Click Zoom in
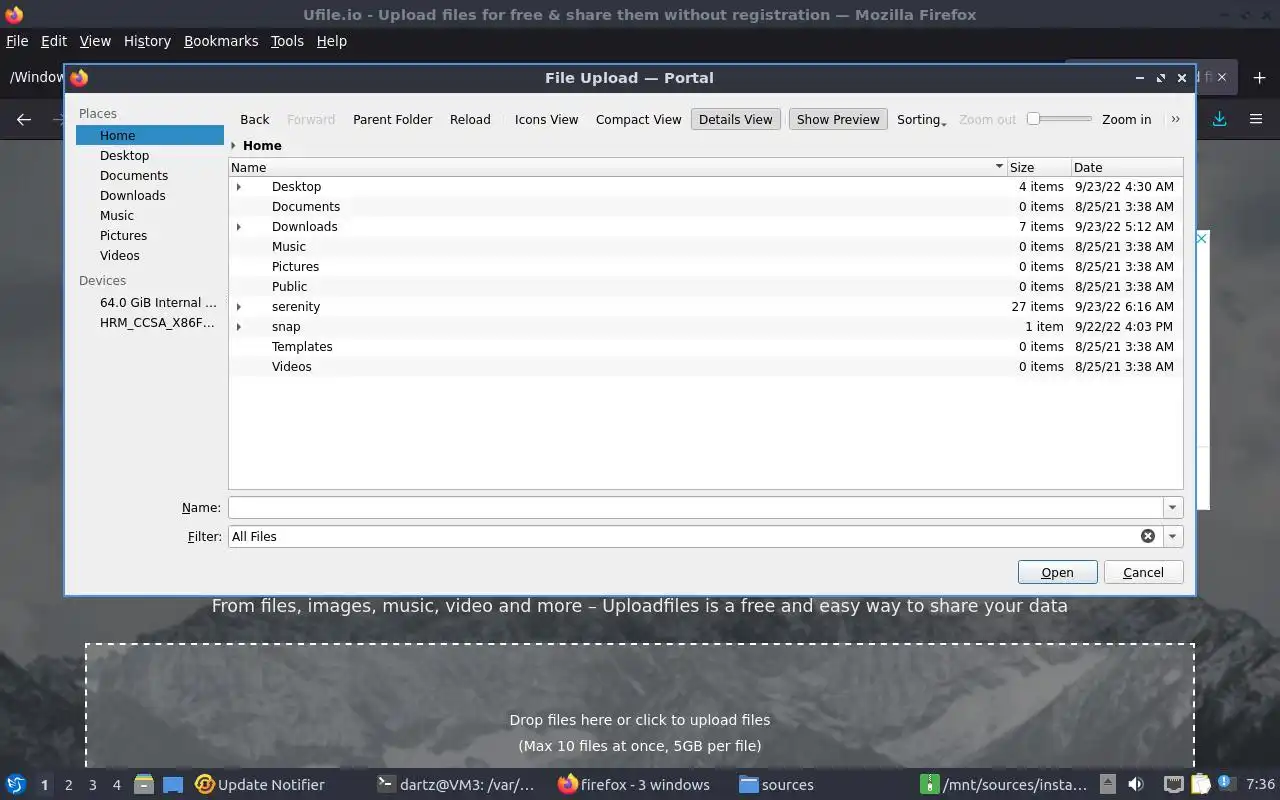Screen dimensions: 1280x800 (1126, 119)
